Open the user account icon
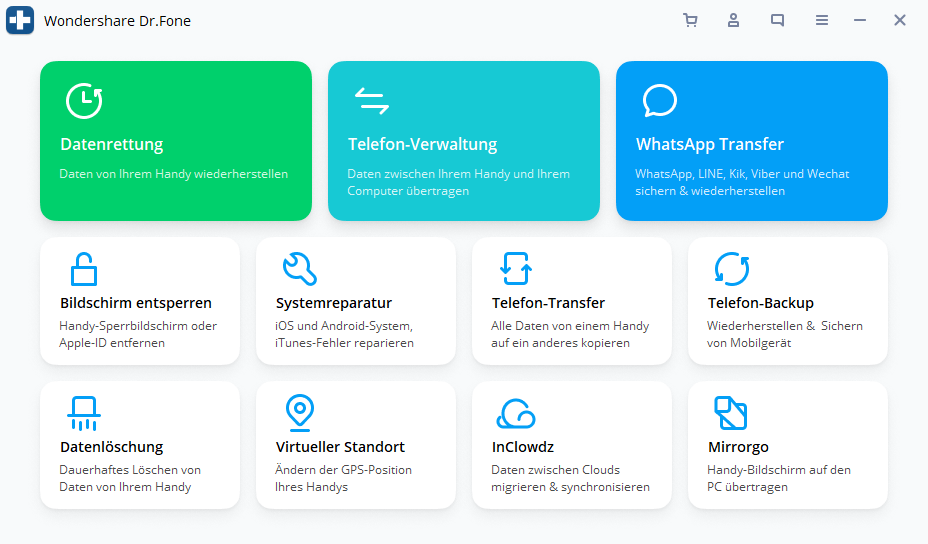The height and width of the screenshot is (544, 928). [x=733, y=20]
